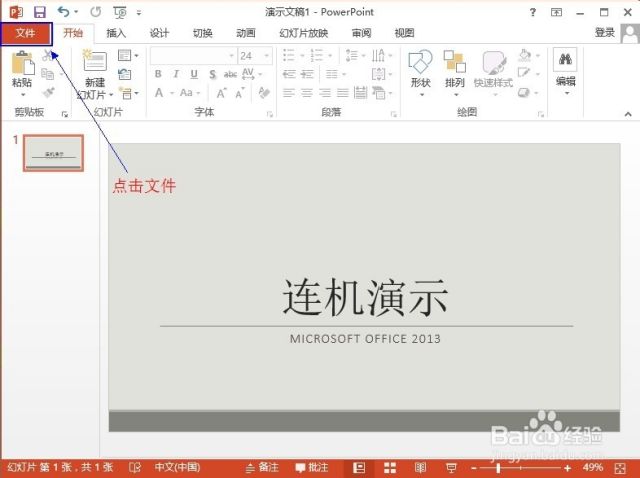
Task: Toggle Italic formatting
Action: pyautogui.click(x=176, y=74)
